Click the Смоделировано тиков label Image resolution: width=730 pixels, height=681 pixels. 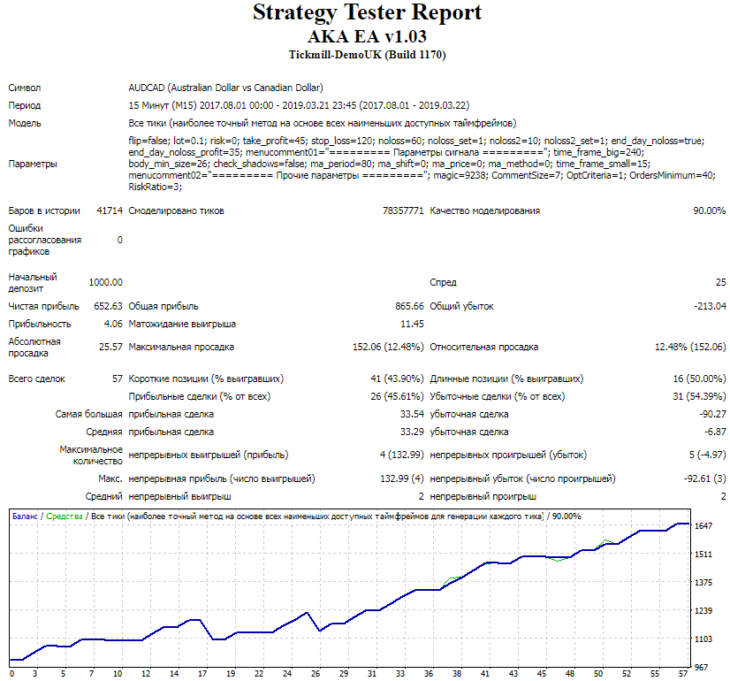[176, 211]
